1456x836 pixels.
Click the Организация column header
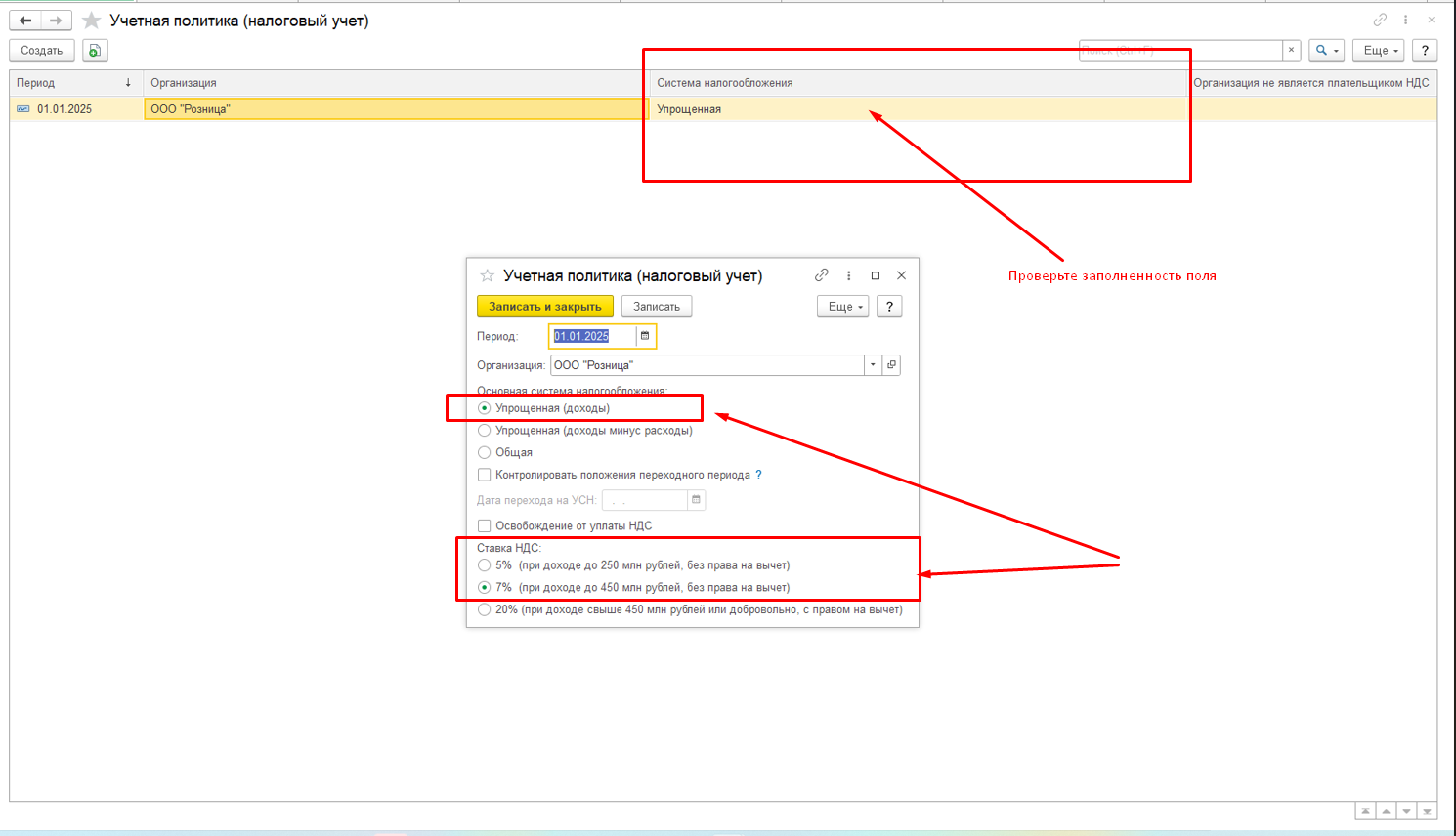[396, 83]
